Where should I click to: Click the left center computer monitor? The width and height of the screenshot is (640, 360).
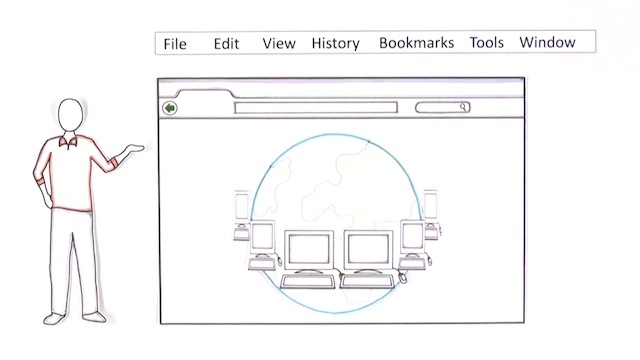click(x=309, y=250)
